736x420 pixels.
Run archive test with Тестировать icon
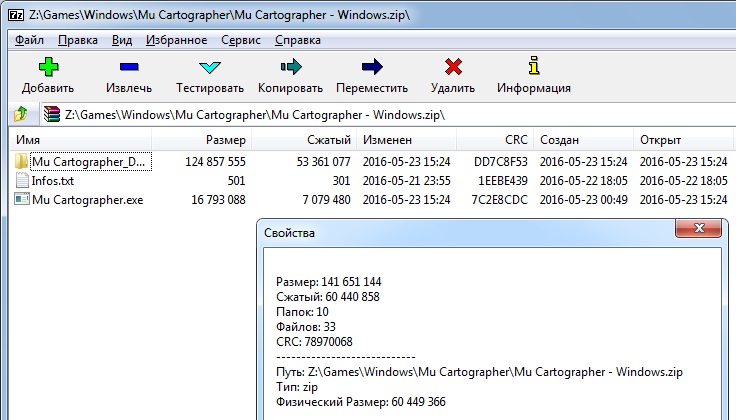209,67
